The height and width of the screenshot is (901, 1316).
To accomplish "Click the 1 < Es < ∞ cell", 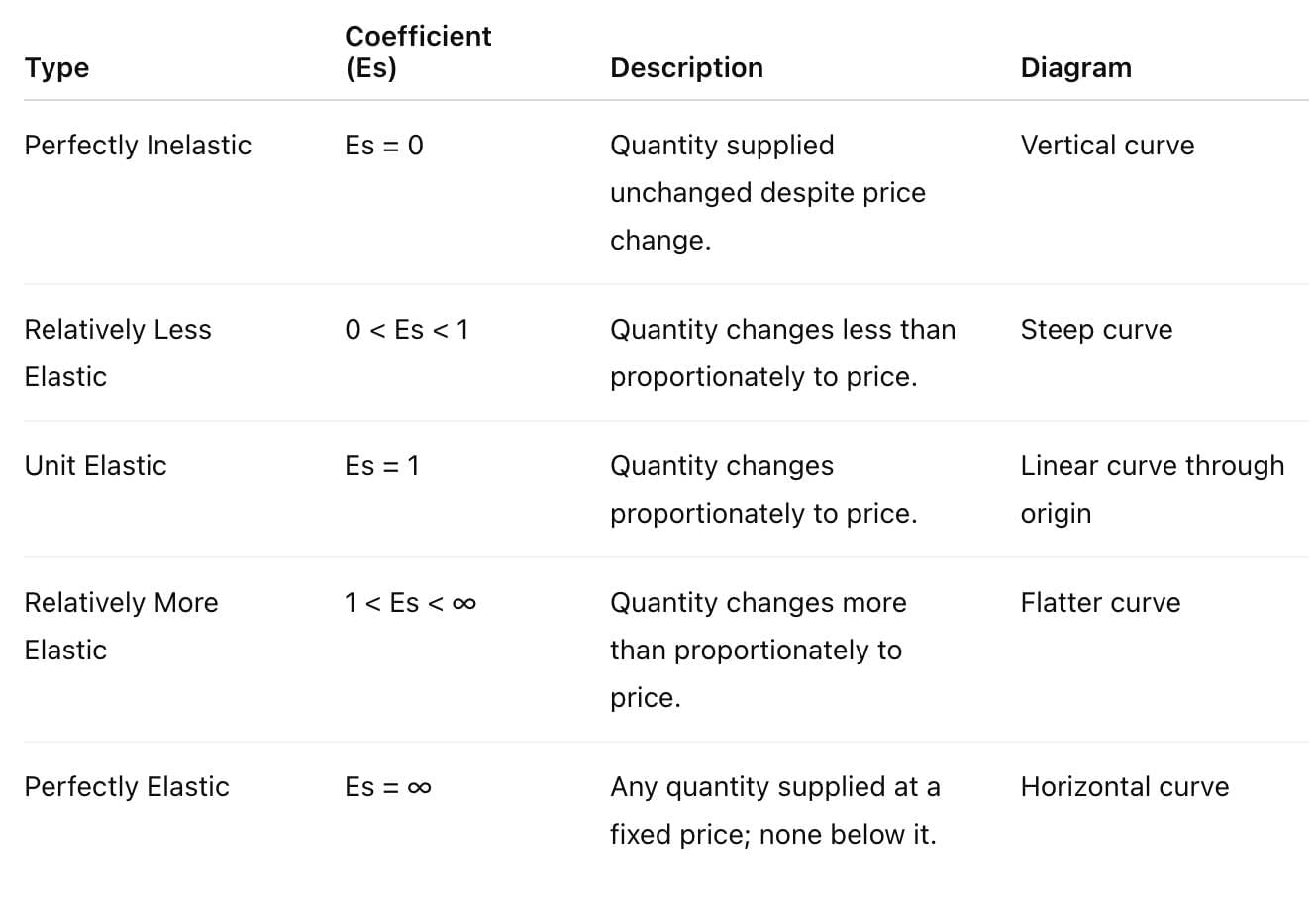I will 410,602.
